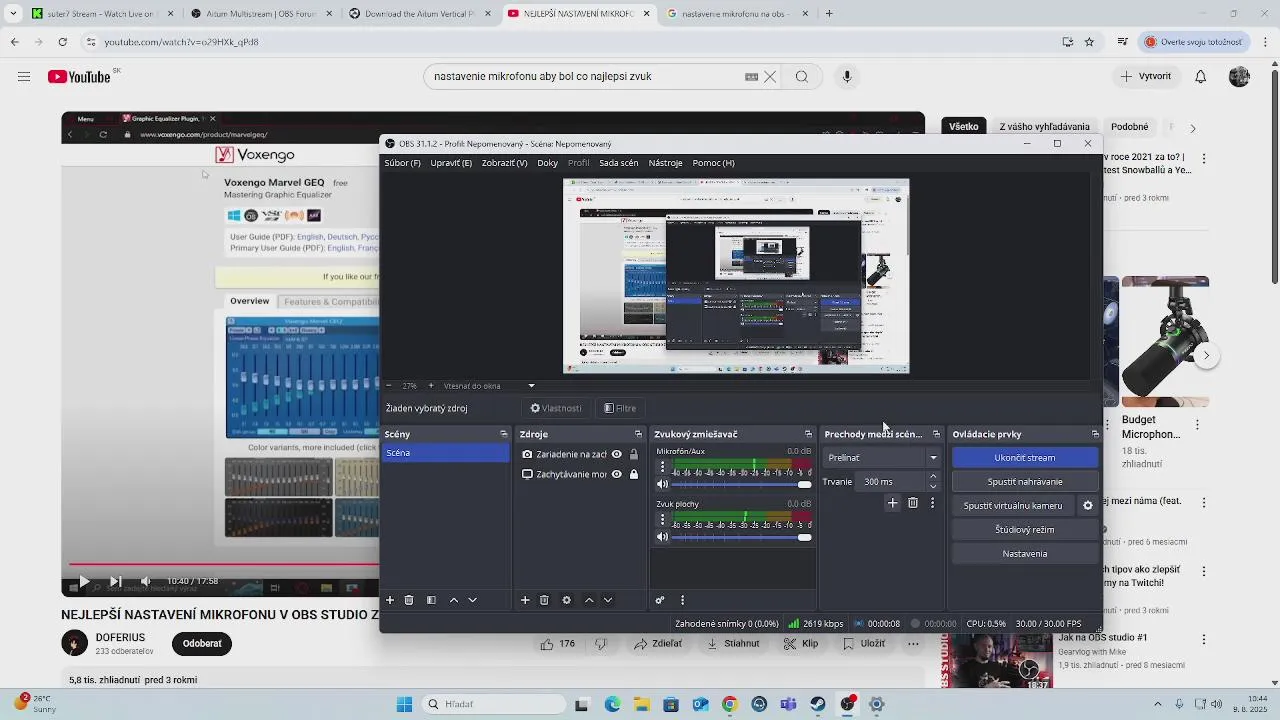
Task: Open audio mixer menu dots at panel bottom
Action: tap(682, 600)
